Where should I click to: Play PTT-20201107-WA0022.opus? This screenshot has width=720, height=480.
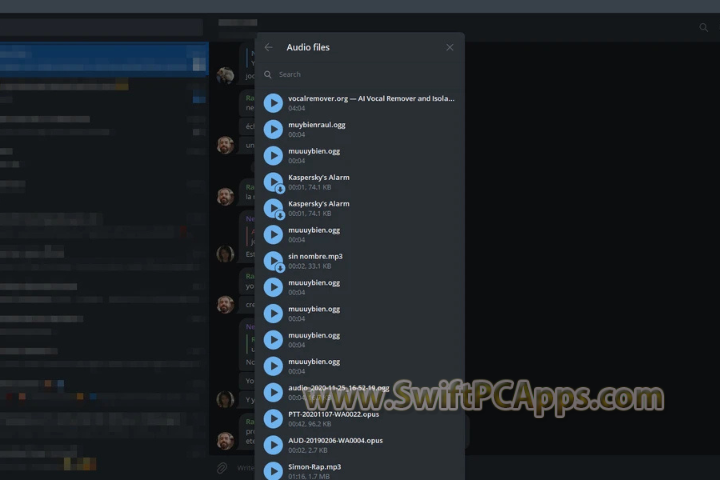coord(273,418)
